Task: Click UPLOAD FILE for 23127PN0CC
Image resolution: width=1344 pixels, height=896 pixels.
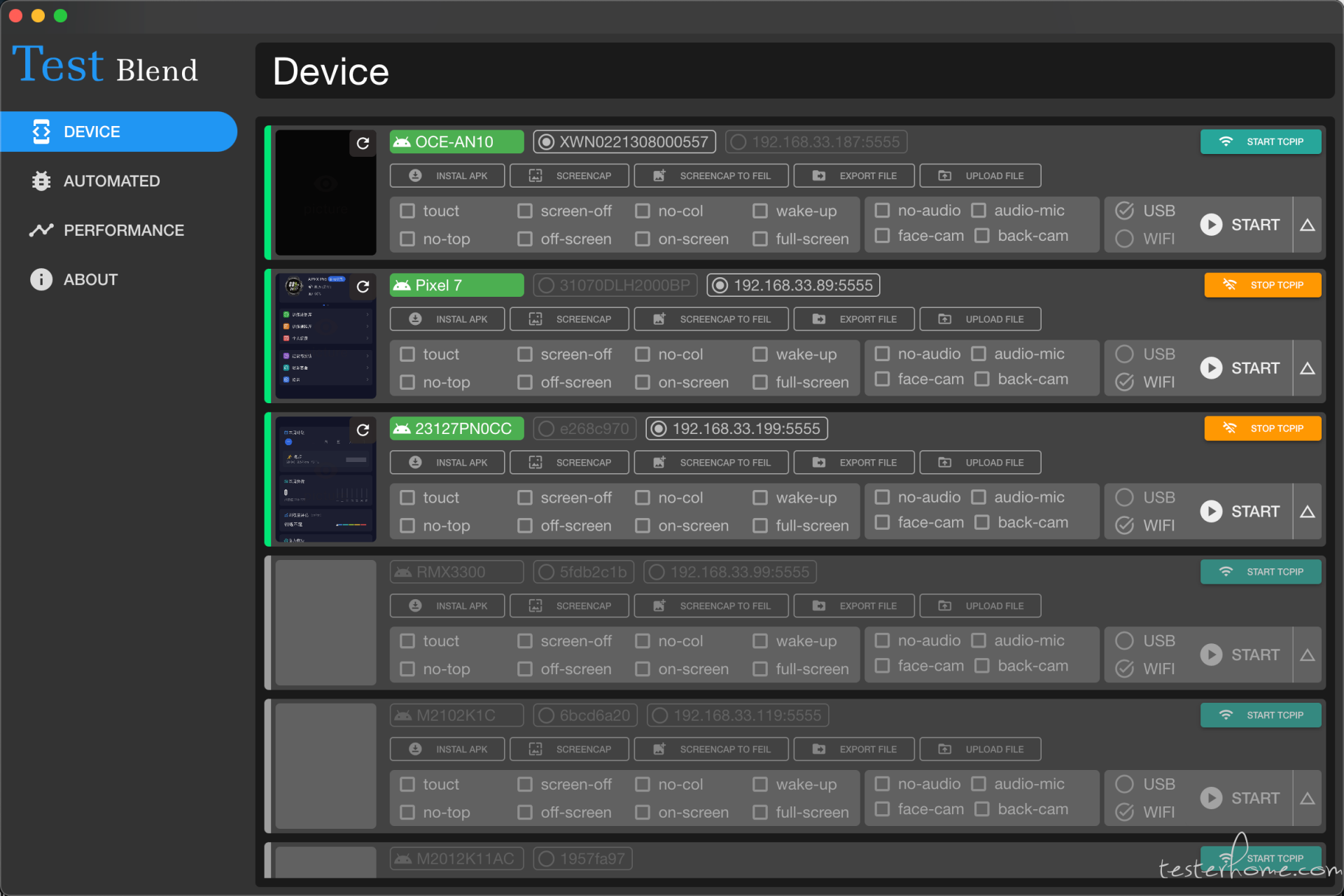Action: 980,463
